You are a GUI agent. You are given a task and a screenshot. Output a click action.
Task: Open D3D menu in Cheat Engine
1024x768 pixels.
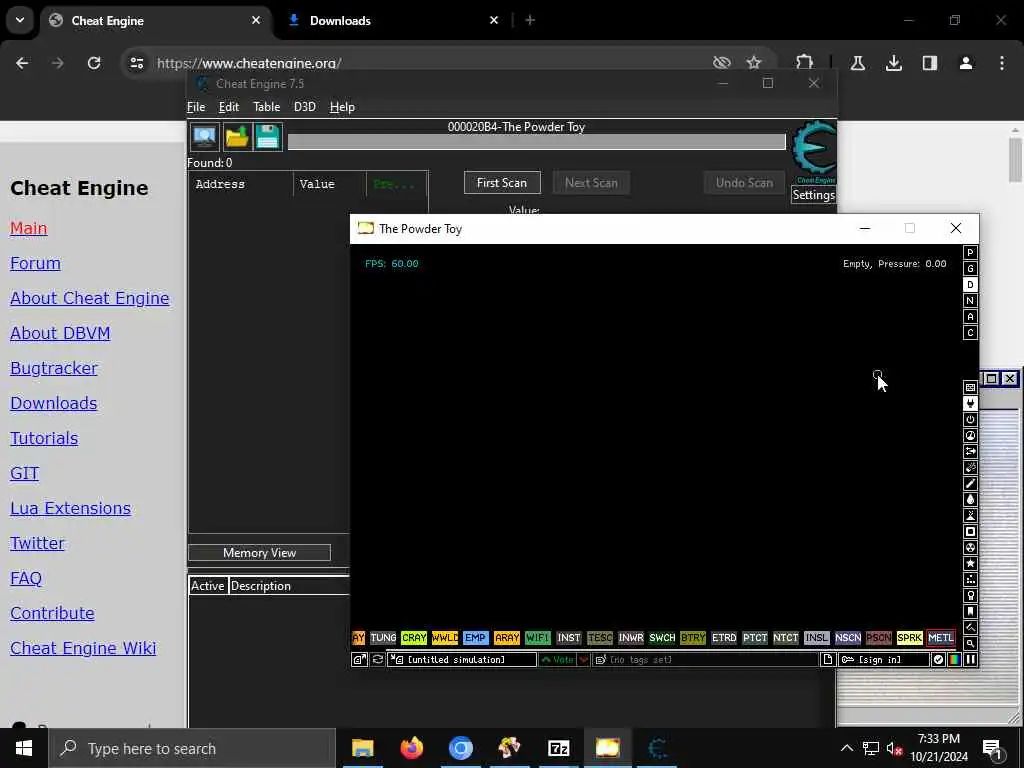click(x=304, y=107)
